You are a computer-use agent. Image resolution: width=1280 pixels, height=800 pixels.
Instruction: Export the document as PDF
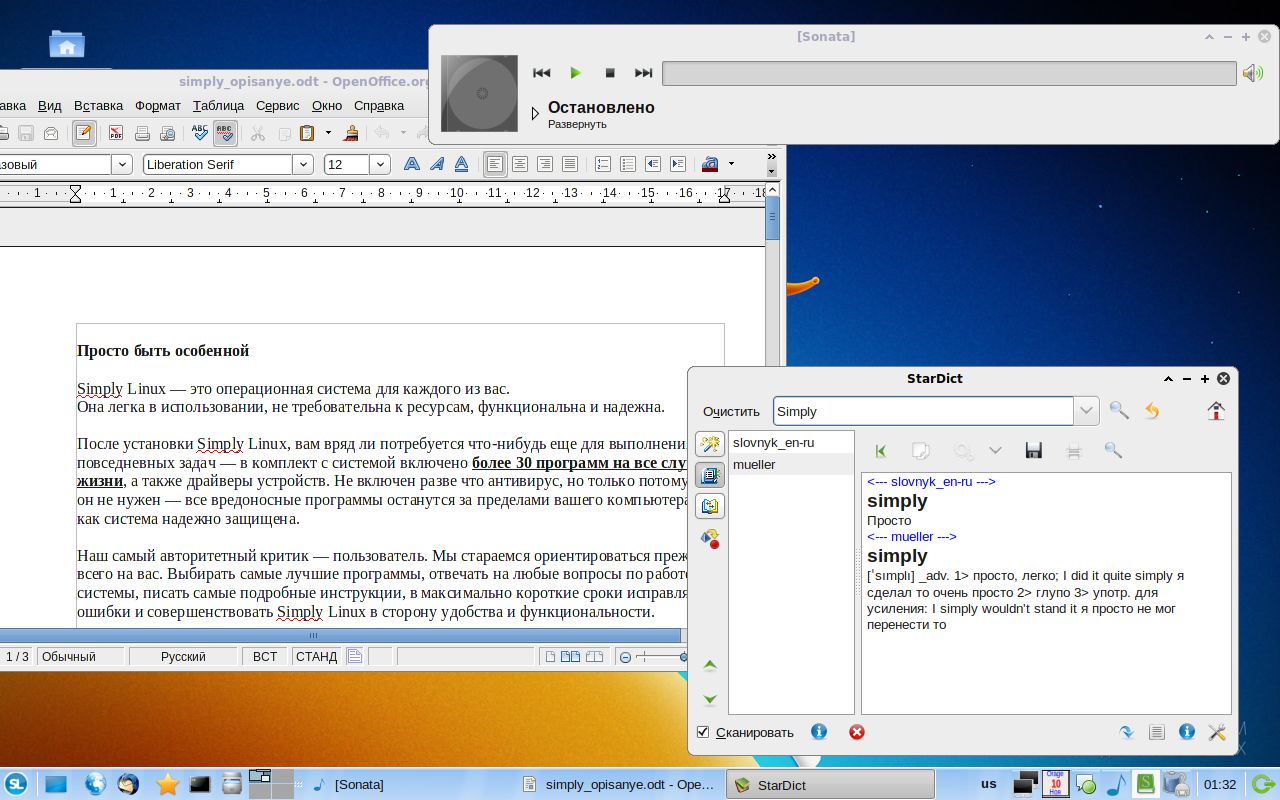click(117, 132)
